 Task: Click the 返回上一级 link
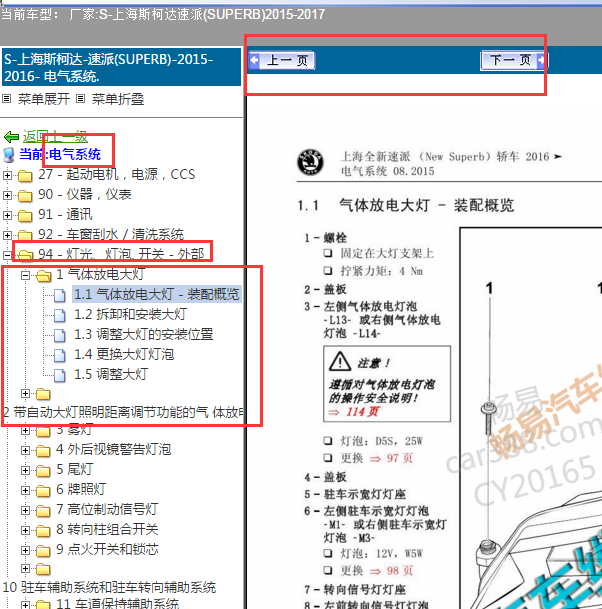click(55, 136)
